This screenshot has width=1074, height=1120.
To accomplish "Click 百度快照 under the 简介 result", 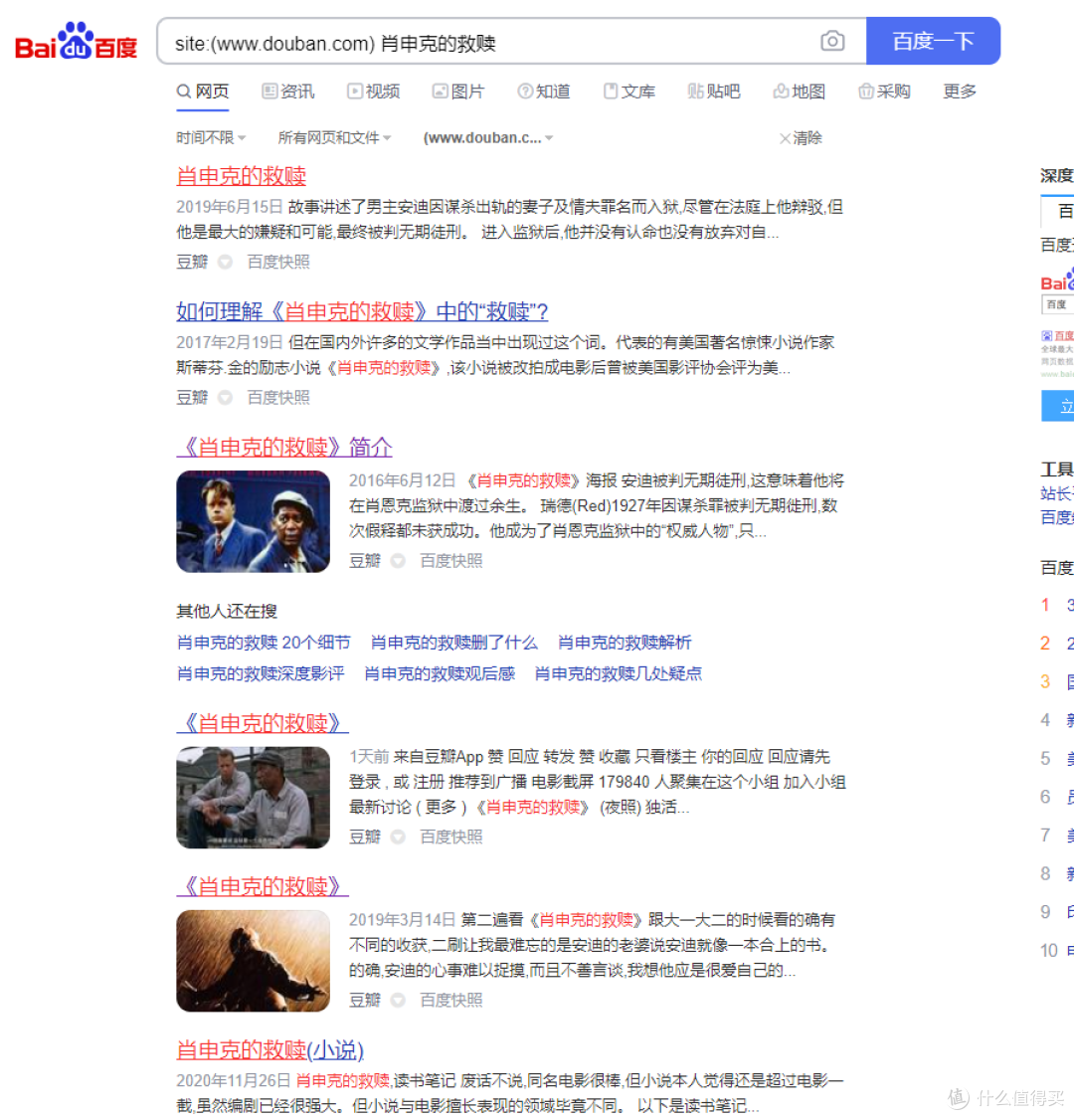I will (x=451, y=561).
